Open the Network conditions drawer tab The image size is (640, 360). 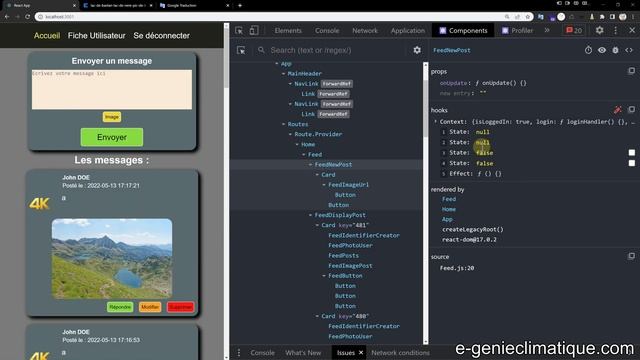[400, 353]
